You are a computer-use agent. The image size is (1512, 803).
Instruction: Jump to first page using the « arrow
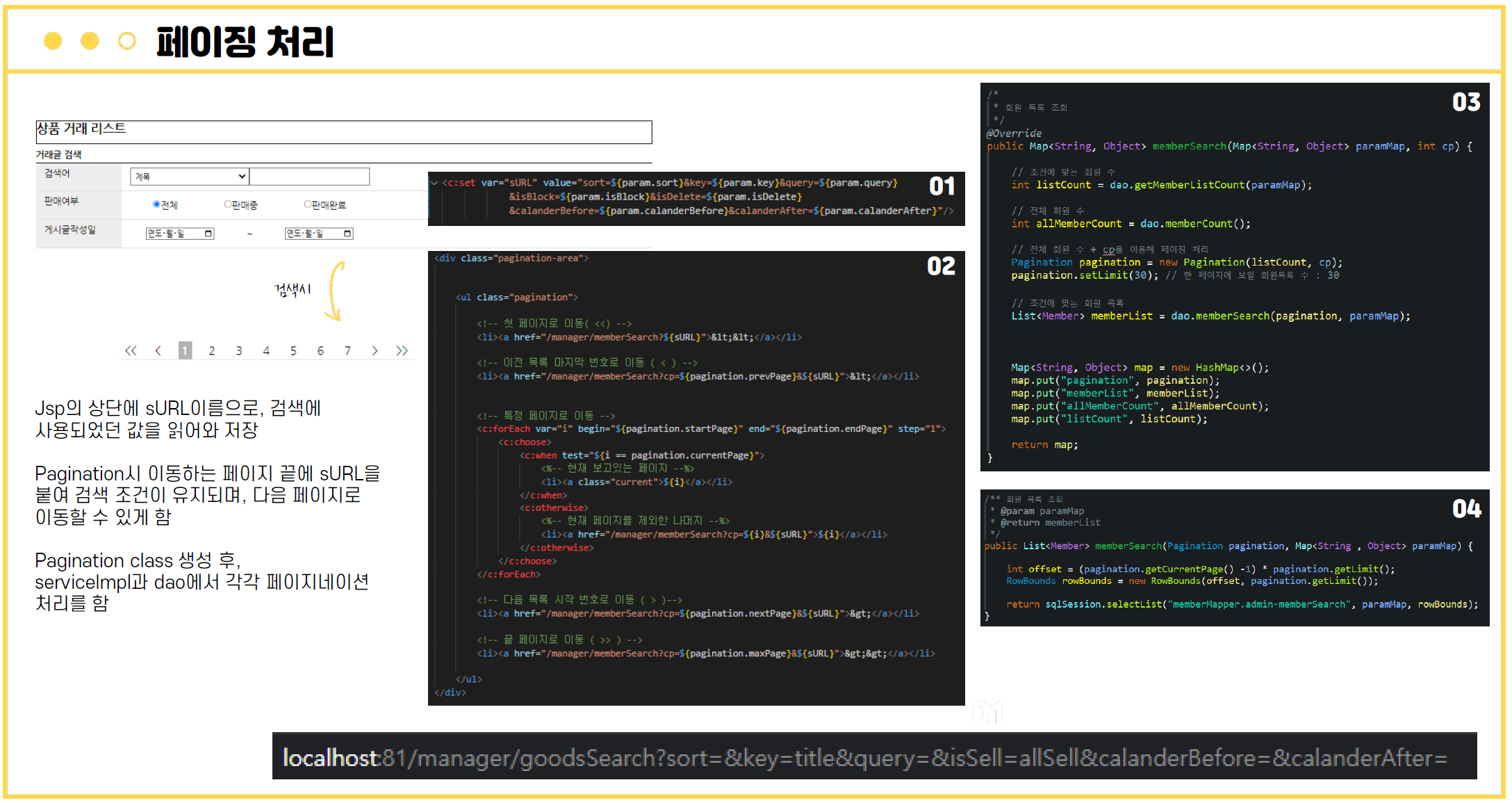[131, 351]
